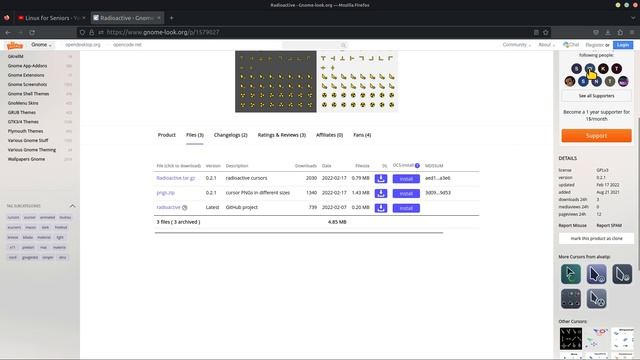This screenshot has width=640, height=360.
Task: Open the Chat link
Action: pos(571,45)
